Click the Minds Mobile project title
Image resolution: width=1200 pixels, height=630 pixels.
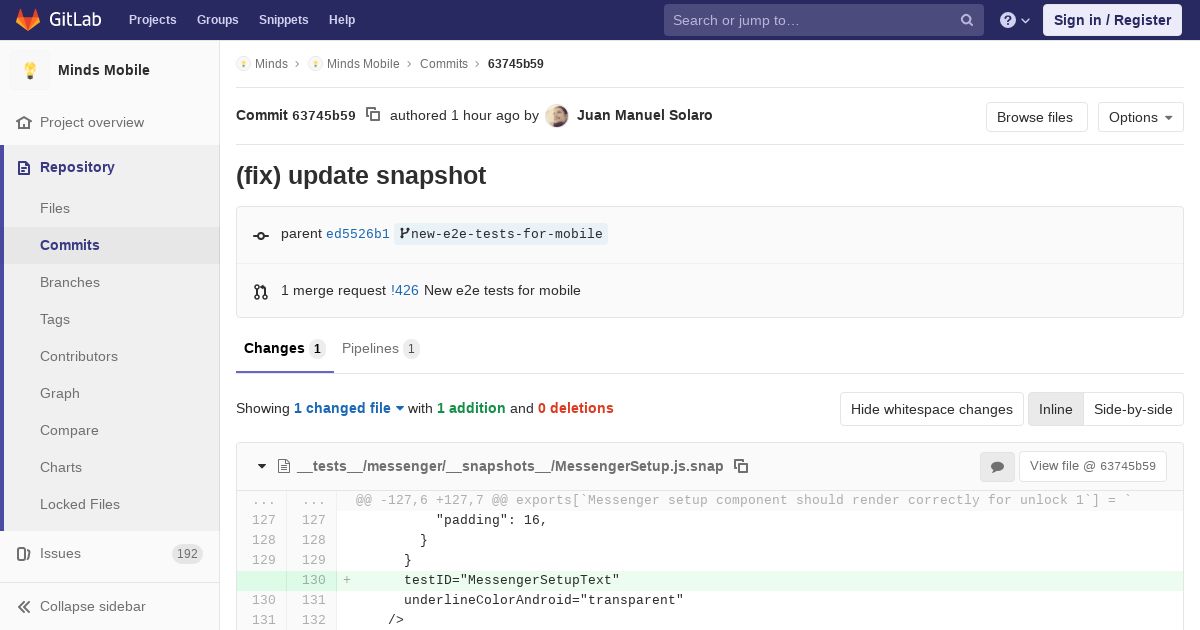104,70
